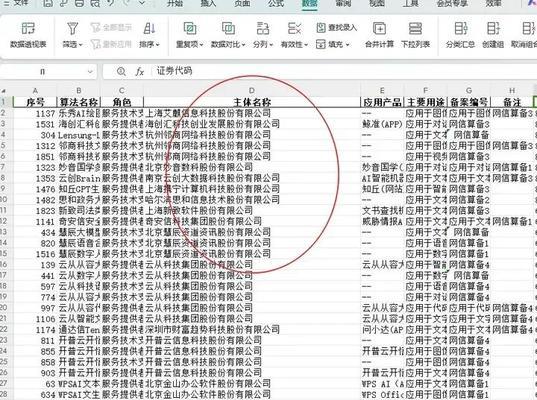Expand the quick access toolbar chevron
Viewport: 537px width, 400px height.
coord(142,3)
